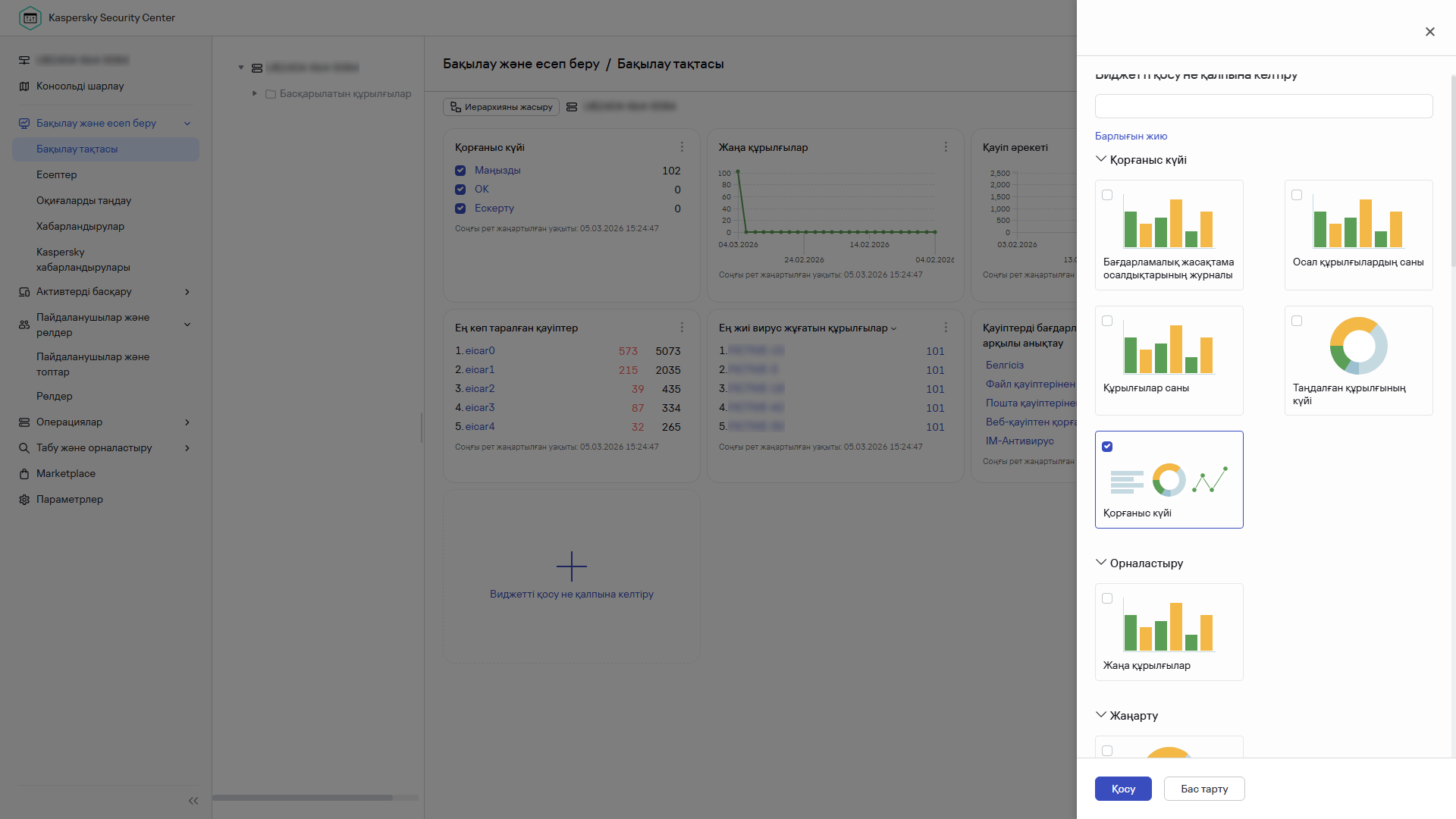Image resolution: width=1456 pixels, height=819 pixels.
Task: Click the Kaspersky Security Center logo icon
Action: pyautogui.click(x=30, y=17)
